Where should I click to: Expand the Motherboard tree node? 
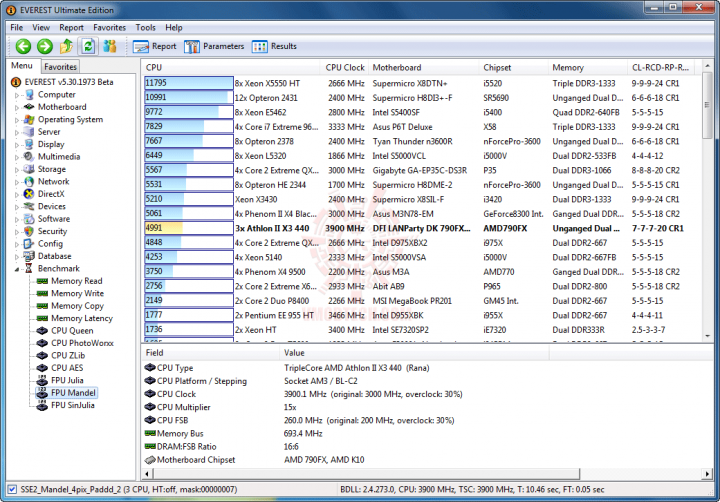[17, 107]
